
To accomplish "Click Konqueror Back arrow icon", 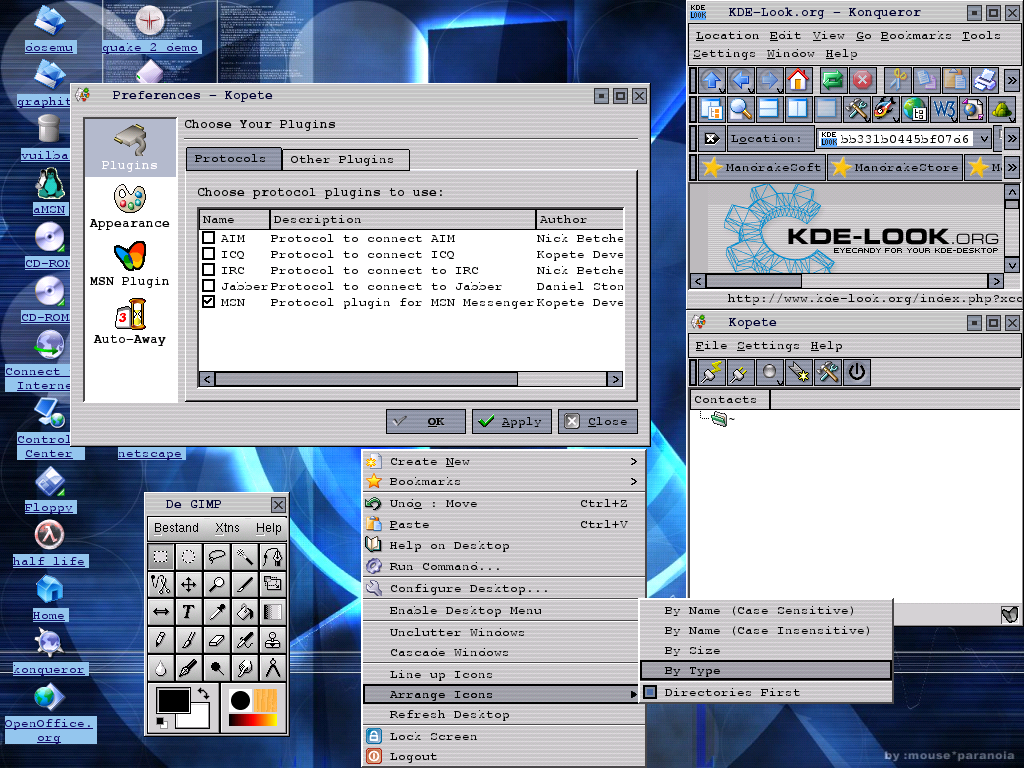I will (x=741, y=80).
